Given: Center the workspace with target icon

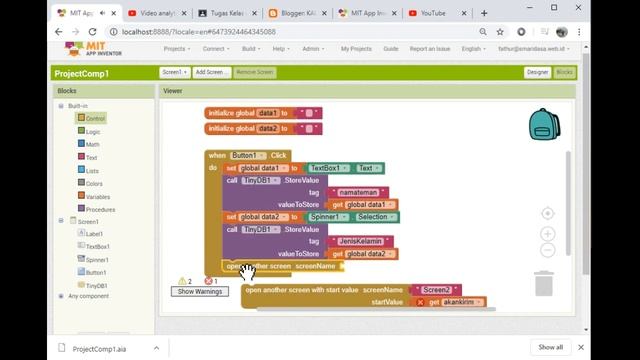Looking at the screenshot, I should [x=548, y=213].
